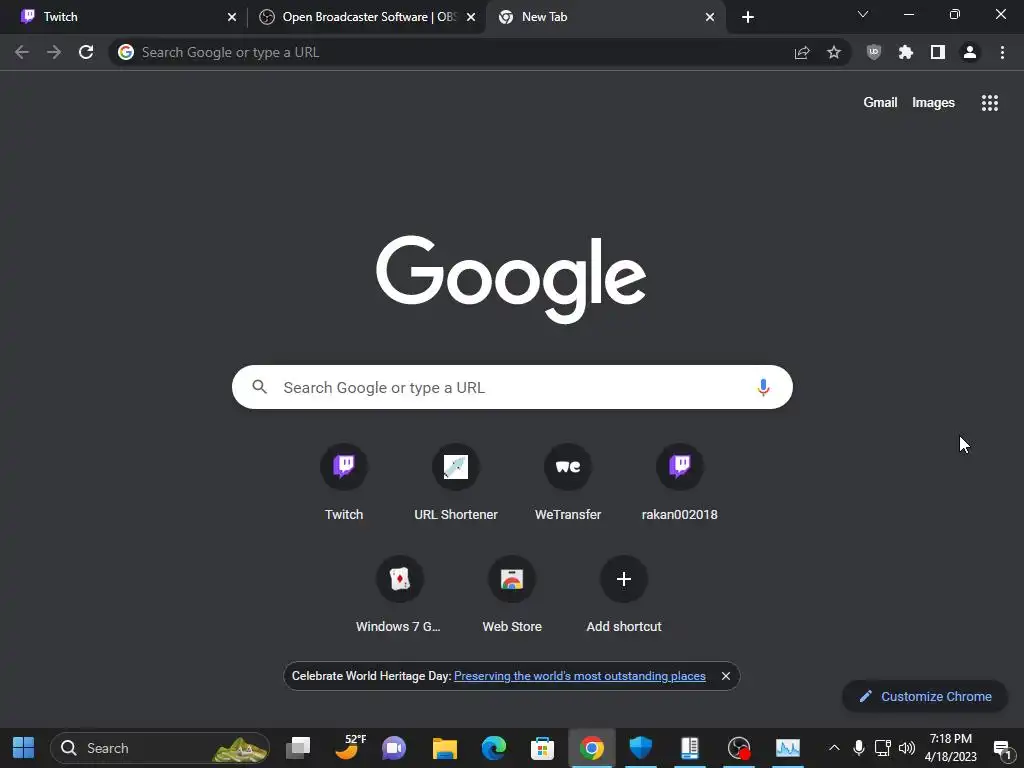Viewport: 1024px width, 768px height.
Task: Go back using browser back arrow
Action: pos(22,52)
